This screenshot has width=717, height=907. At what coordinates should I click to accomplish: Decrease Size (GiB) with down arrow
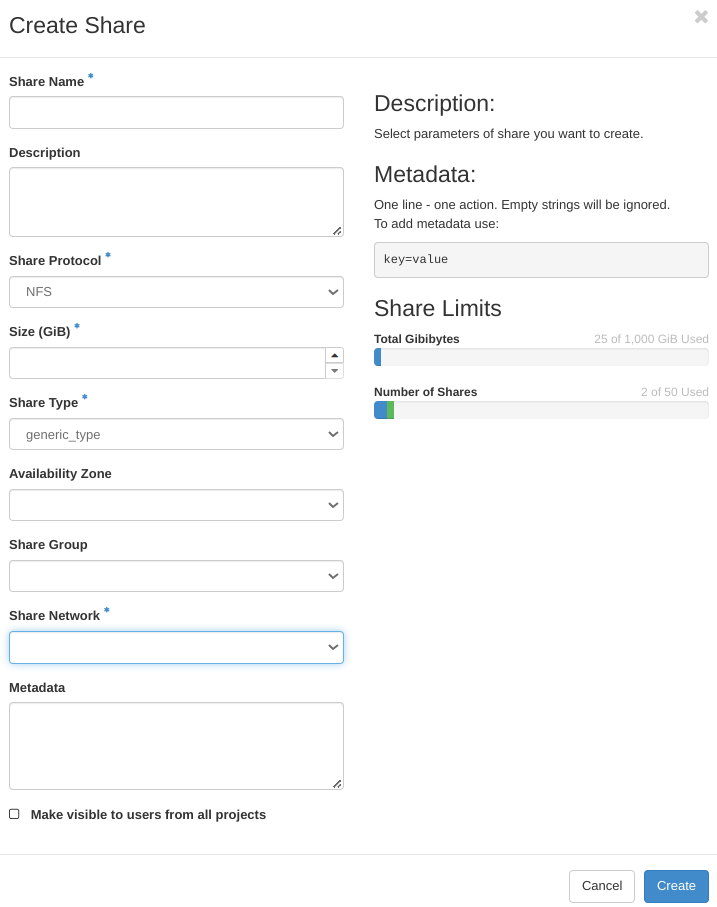tap(334, 371)
